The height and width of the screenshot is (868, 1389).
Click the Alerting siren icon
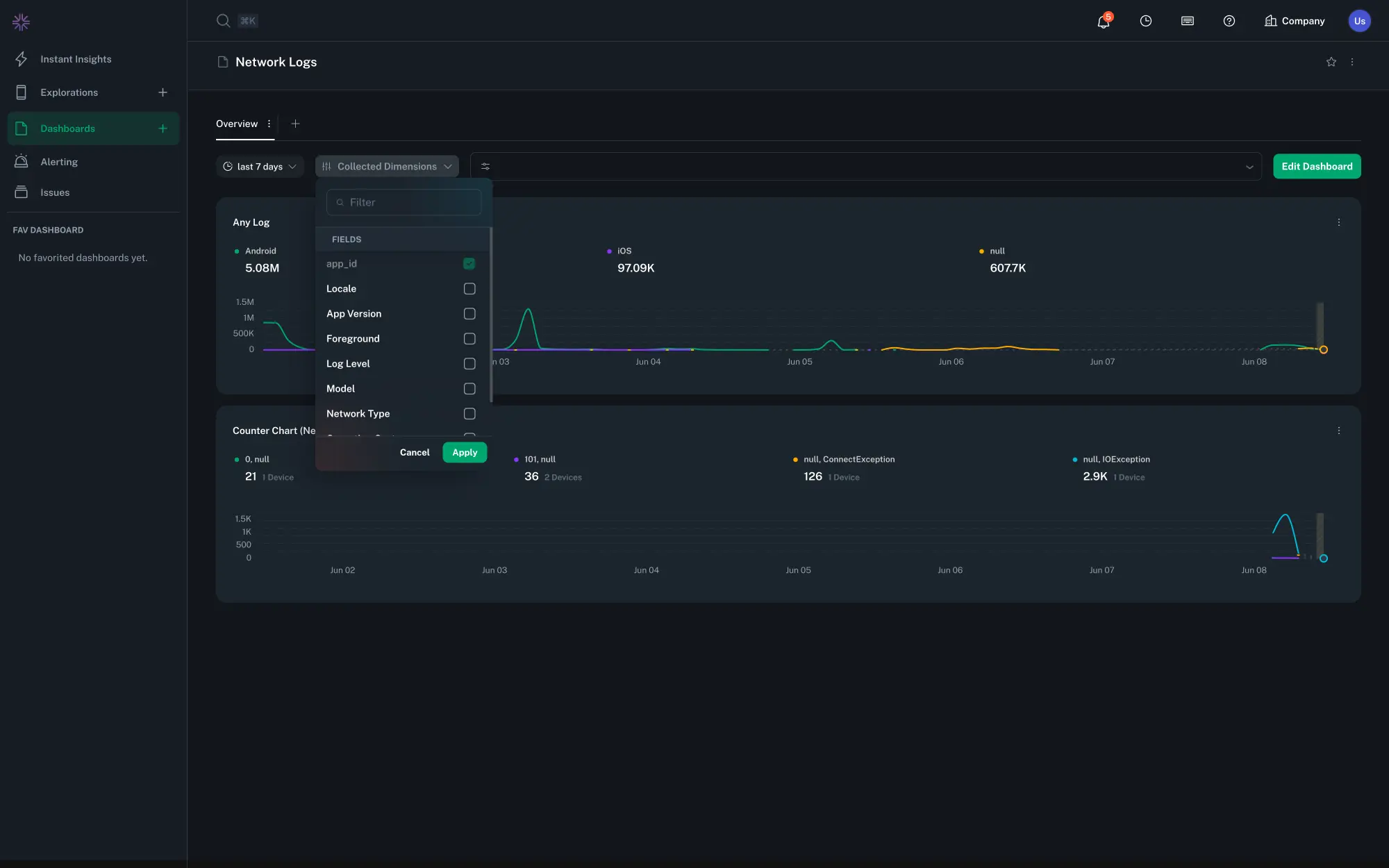click(22, 161)
